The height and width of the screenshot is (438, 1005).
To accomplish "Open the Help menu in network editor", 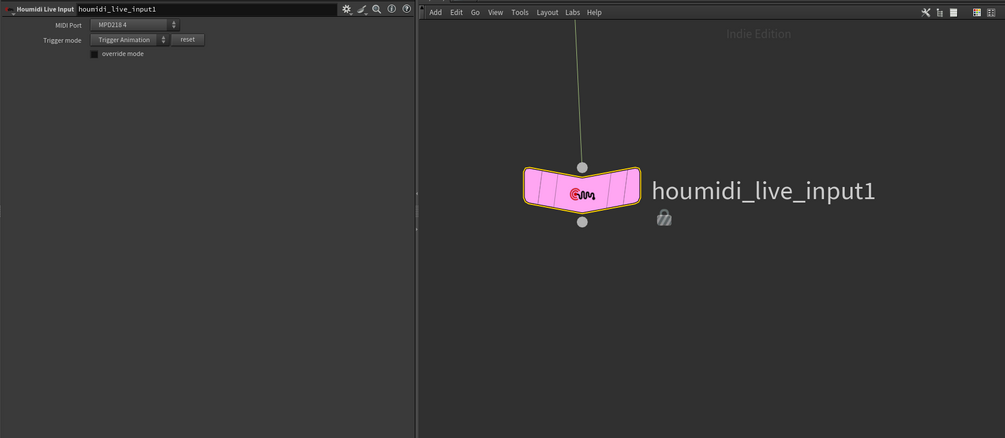I will click(594, 13).
